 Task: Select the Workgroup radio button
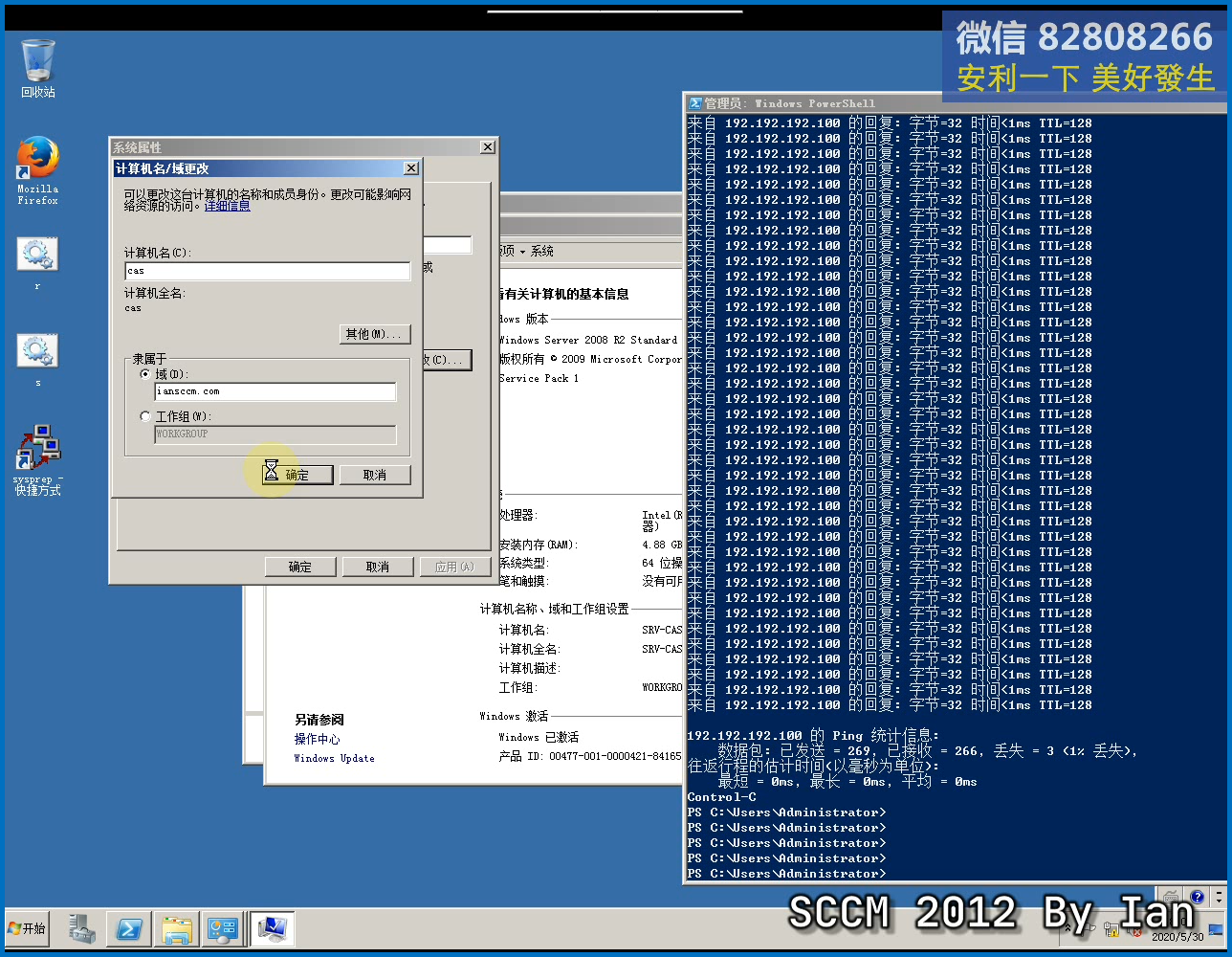click(145, 416)
